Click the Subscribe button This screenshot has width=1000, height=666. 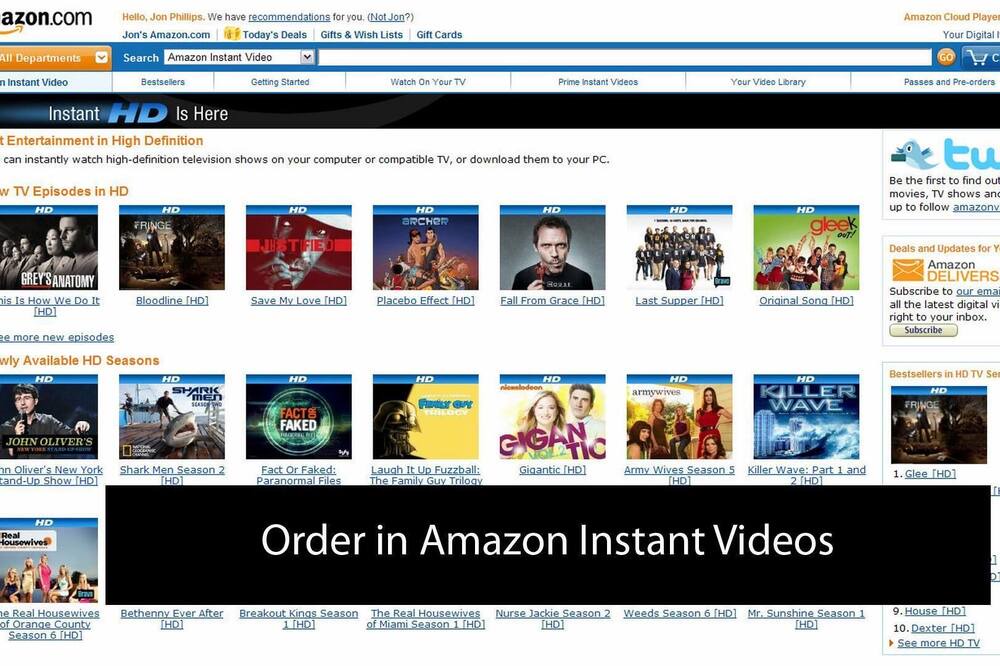[x=923, y=330]
